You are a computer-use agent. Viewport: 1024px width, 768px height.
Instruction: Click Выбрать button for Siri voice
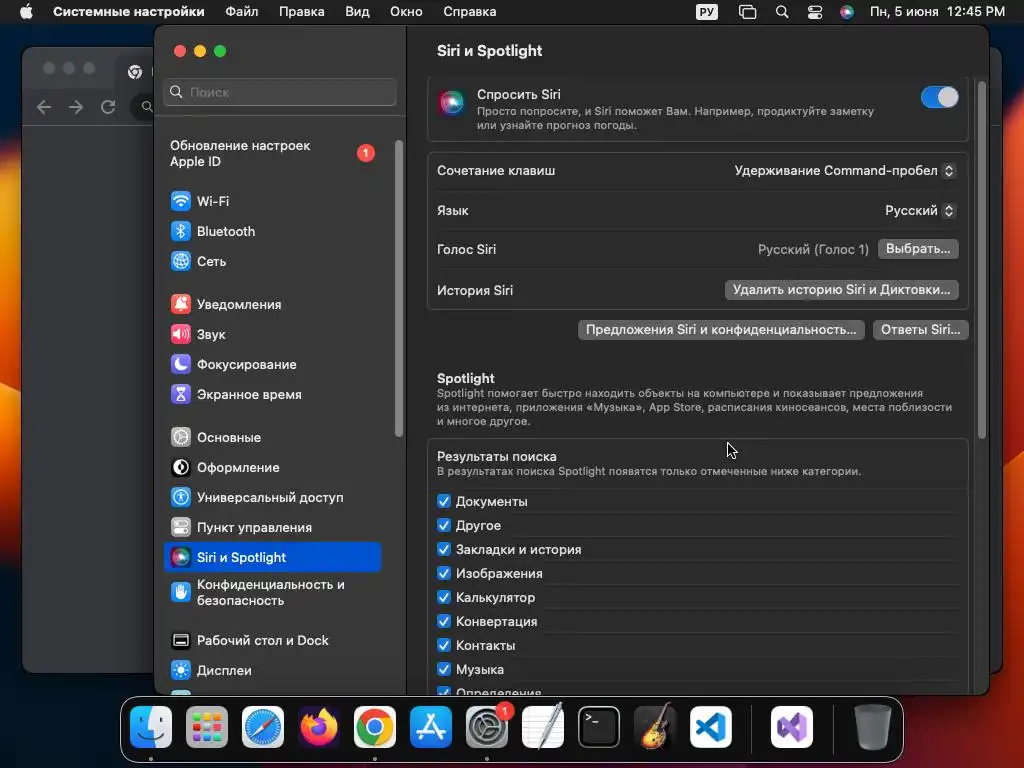click(918, 249)
